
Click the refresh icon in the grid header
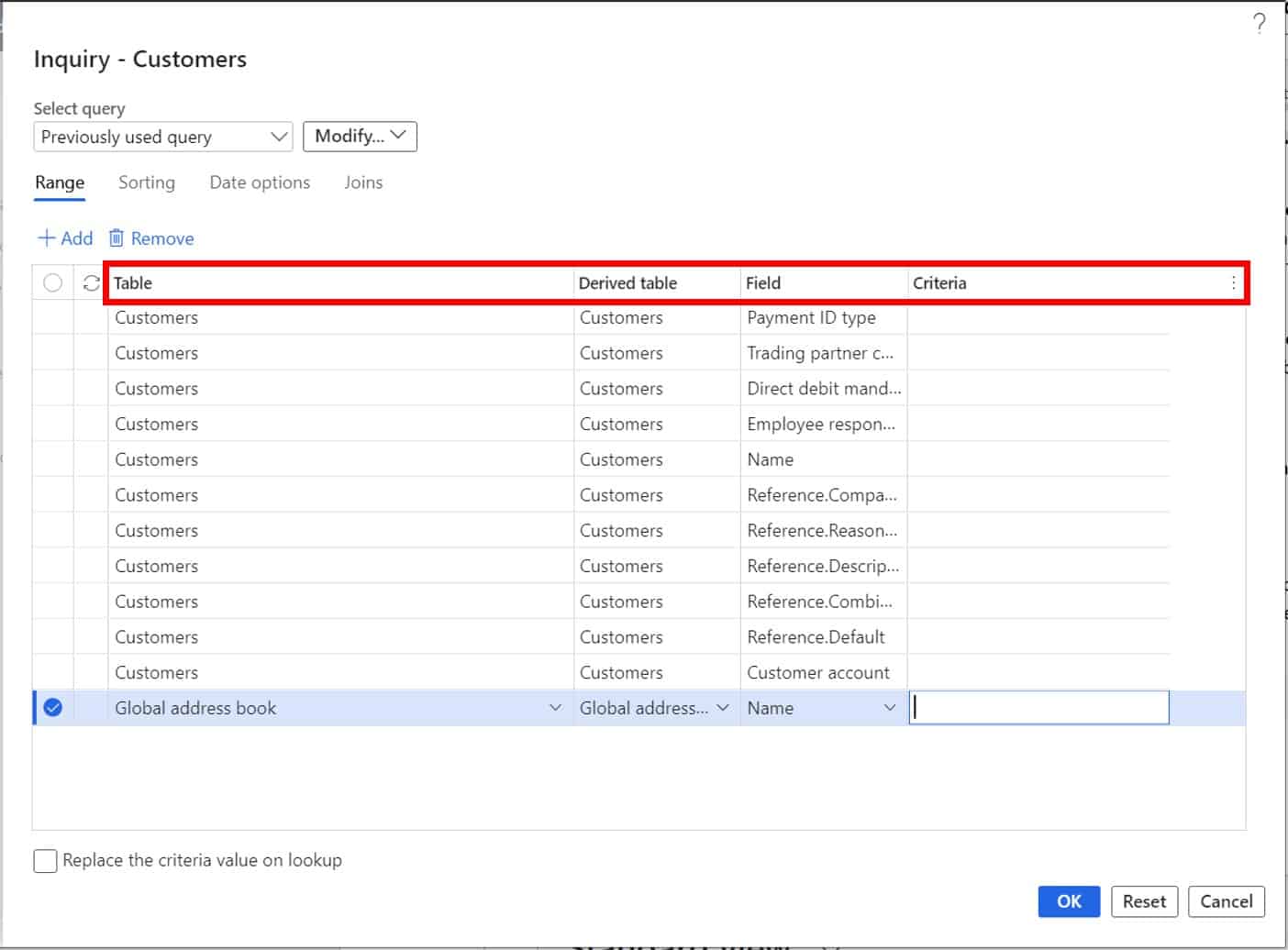89,282
